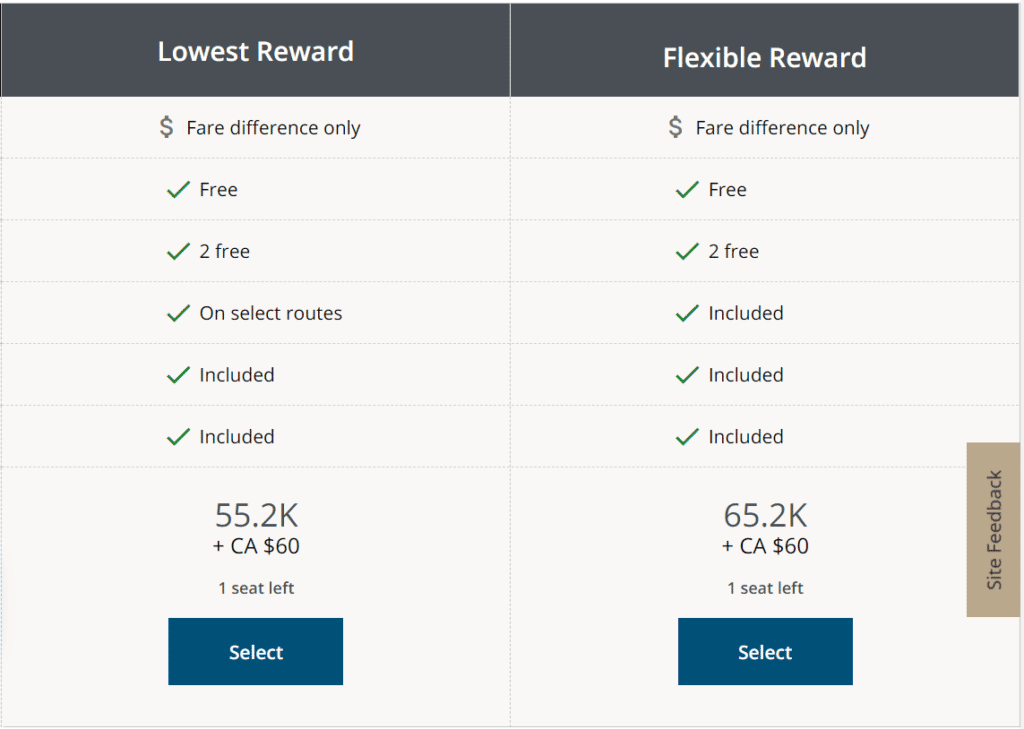
Task: Click "Fare difference only" in Flexible Reward
Action: pos(782,128)
